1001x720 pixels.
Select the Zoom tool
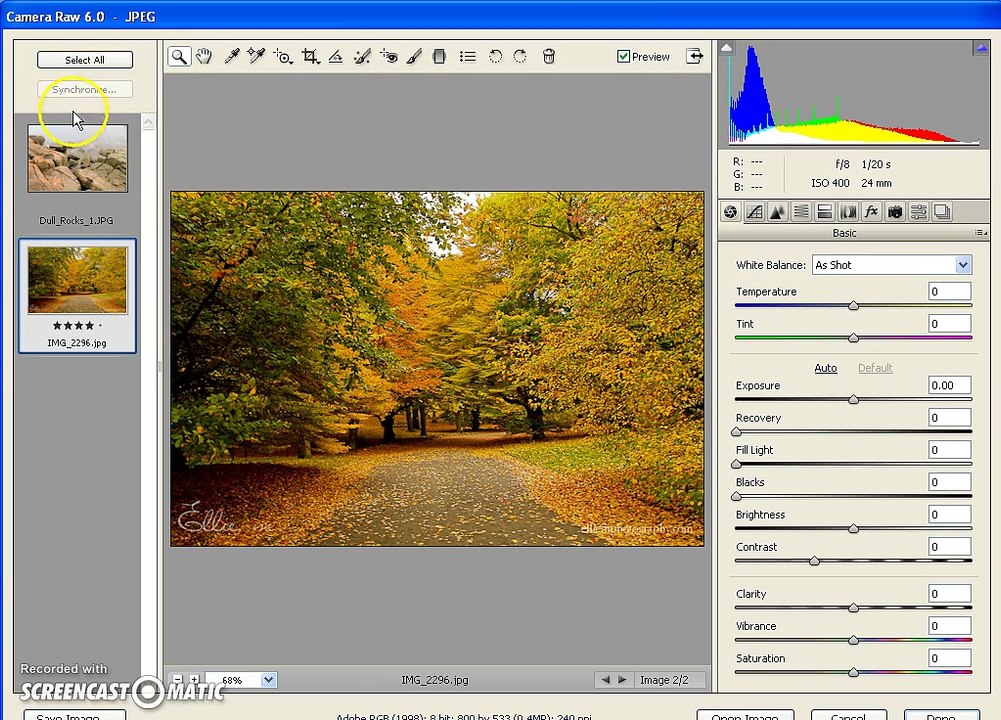(179, 56)
